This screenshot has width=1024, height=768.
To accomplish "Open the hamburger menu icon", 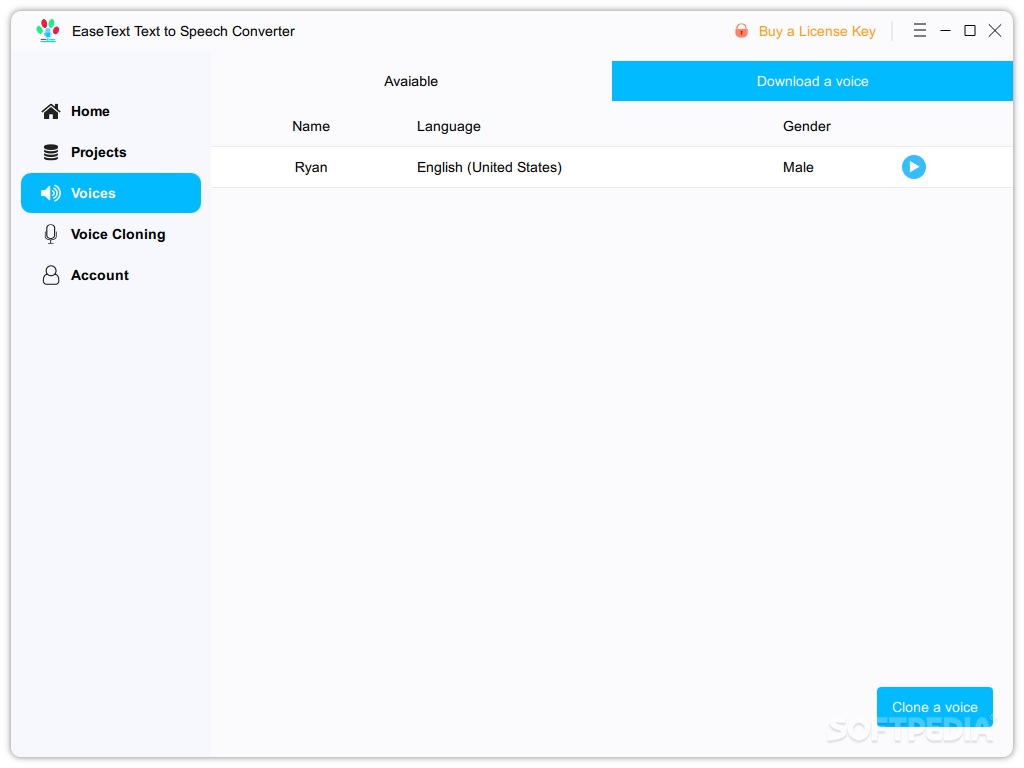I will (x=920, y=31).
